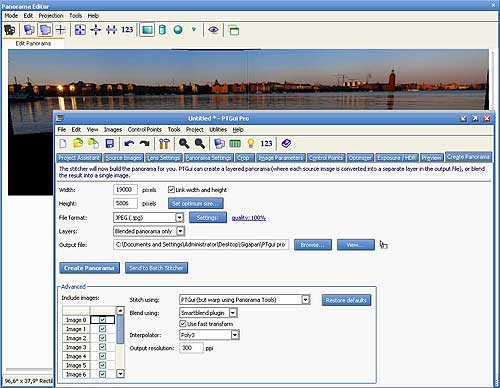
Task: Click the Browse button for output file
Action: pos(313,245)
